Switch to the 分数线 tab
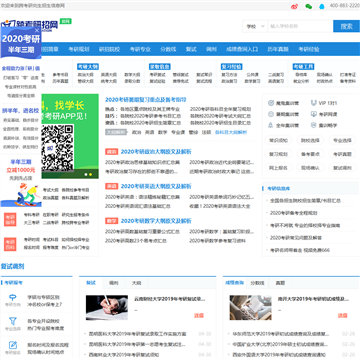 [257, 283]
